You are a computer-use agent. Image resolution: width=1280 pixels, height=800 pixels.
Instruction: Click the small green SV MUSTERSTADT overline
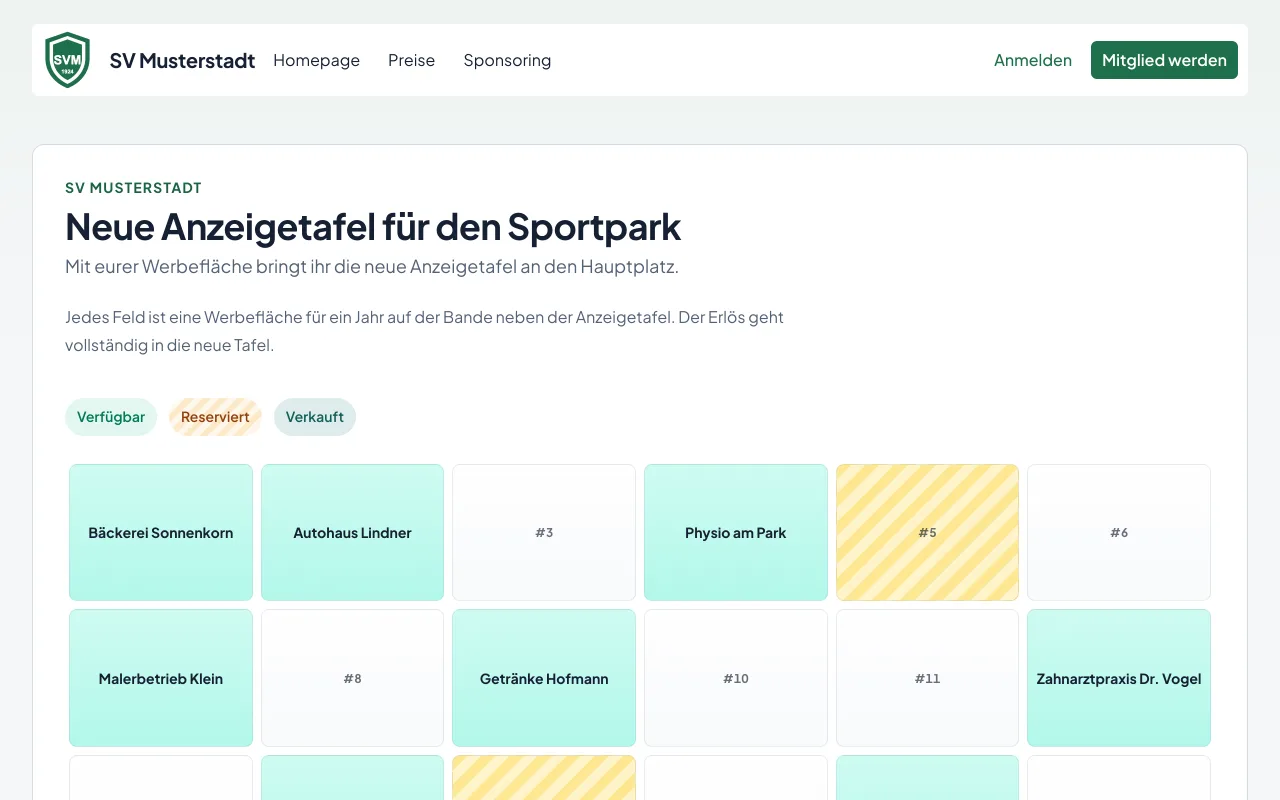pos(134,188)
